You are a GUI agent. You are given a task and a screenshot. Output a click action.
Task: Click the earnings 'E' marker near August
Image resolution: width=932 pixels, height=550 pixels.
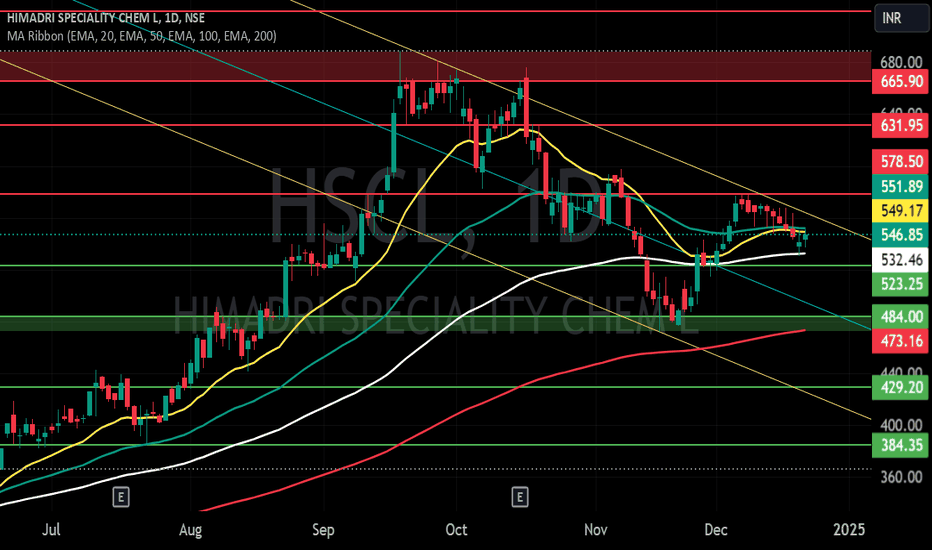(x=121, y=497)
